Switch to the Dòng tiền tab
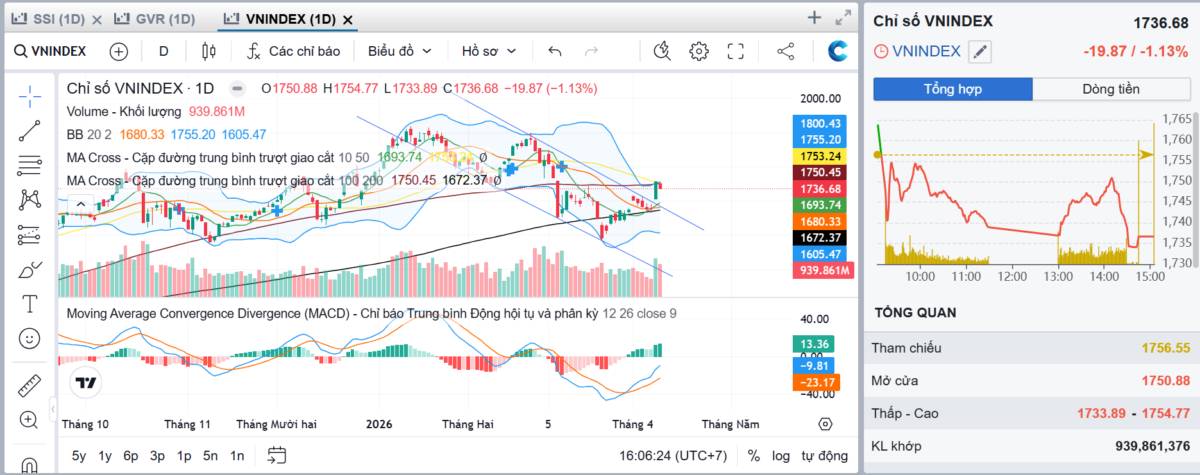Image resolution: width=1200 pixels, height=475 pixels. point(1110,89)
